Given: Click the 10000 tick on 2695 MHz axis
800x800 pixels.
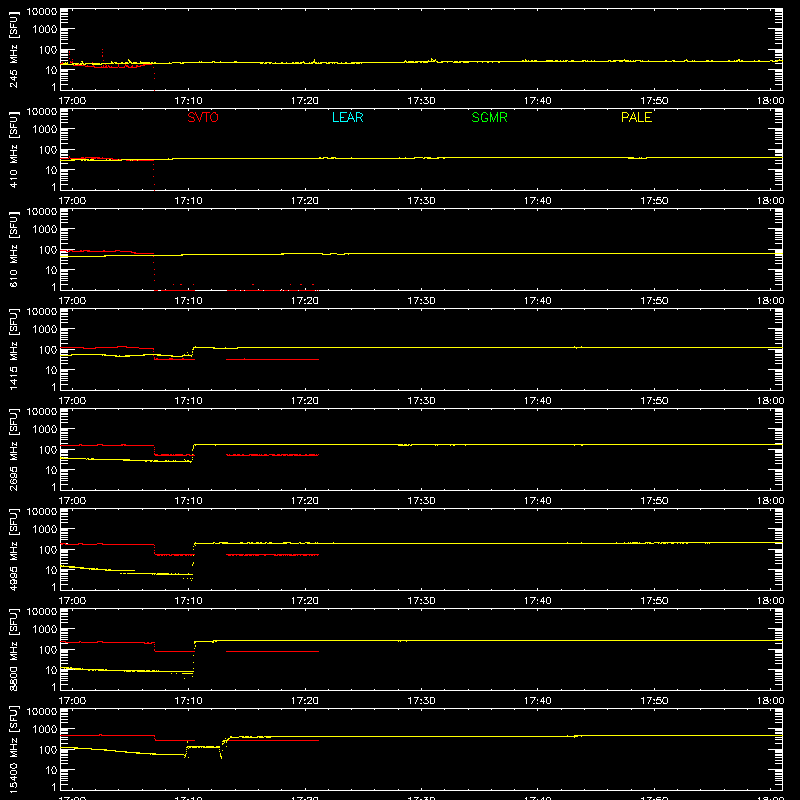Looking at the screenshot, I should pos(42,412).
